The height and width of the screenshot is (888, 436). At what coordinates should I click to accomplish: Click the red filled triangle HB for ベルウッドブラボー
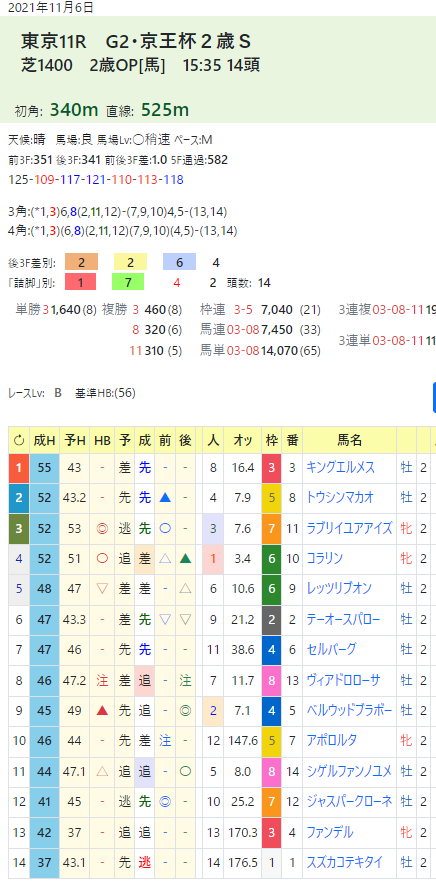coord(102,710)
